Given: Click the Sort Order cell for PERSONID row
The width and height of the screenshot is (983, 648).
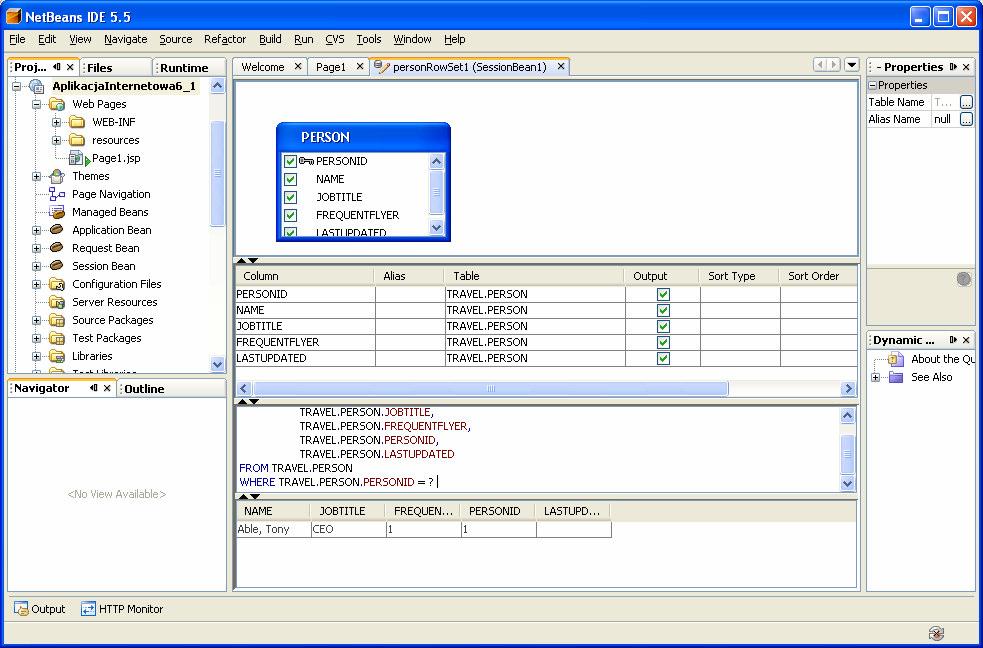Looking at the screenshot, I should (x=819, y=295).
